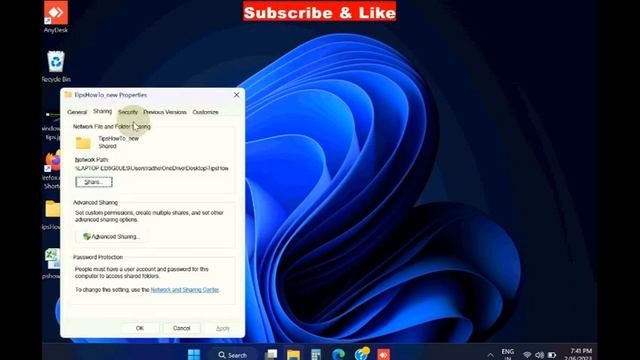Select the Sharing tab
Viewport: 640px width, 360px height.
pyautogui.click(x=102, y=111)
